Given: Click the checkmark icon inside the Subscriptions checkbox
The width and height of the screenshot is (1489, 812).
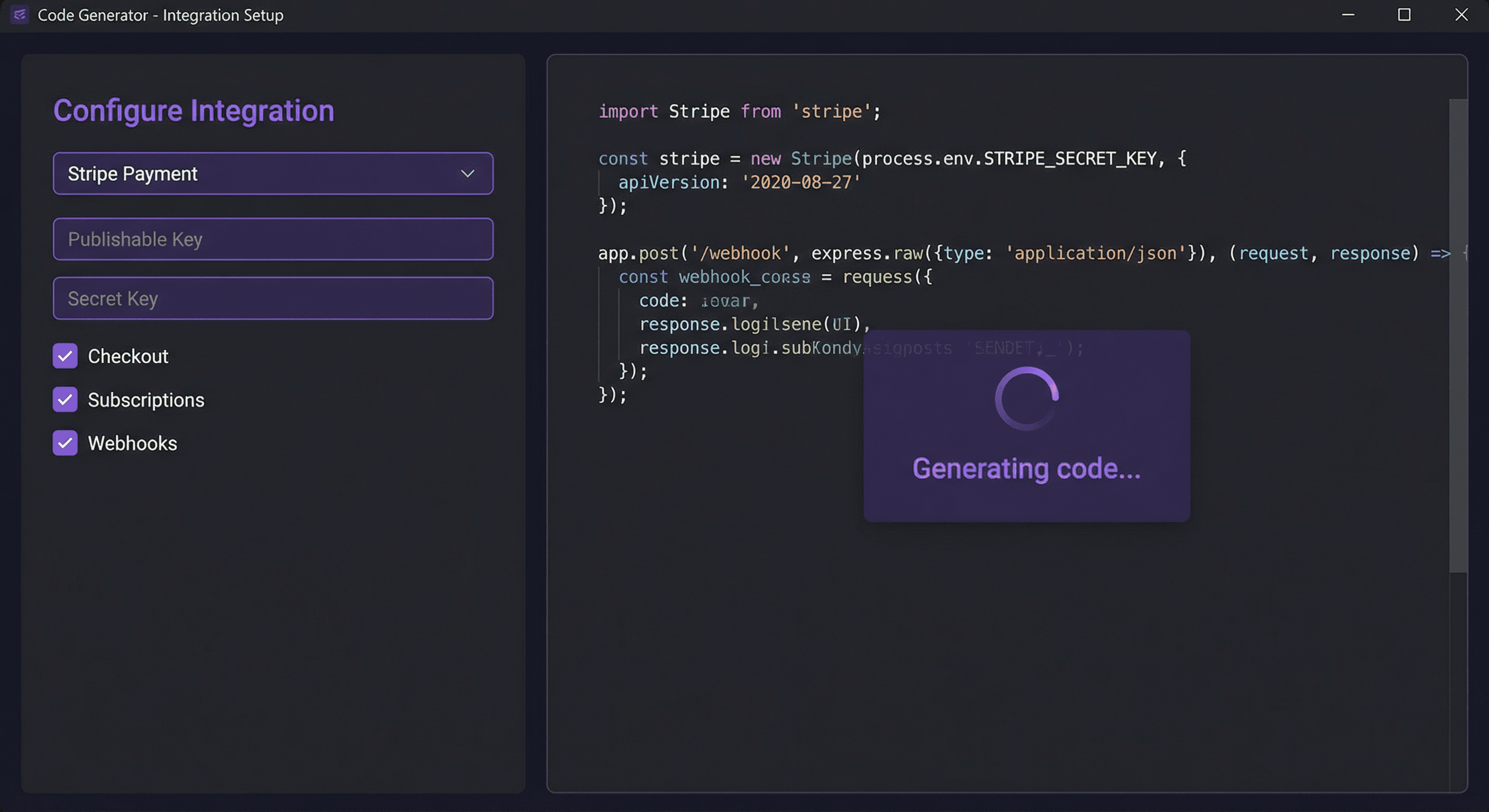Looking at the screenshot, I should tap(66, 399).
